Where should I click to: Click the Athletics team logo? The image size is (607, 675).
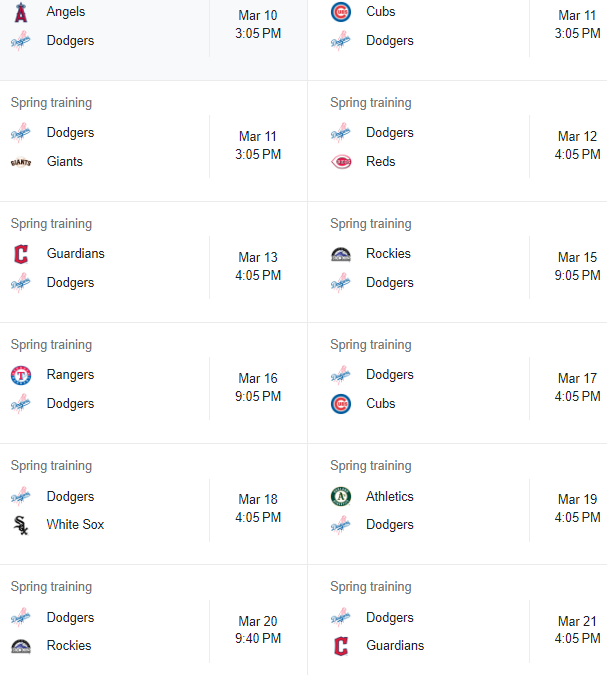(x=341, y=496)
